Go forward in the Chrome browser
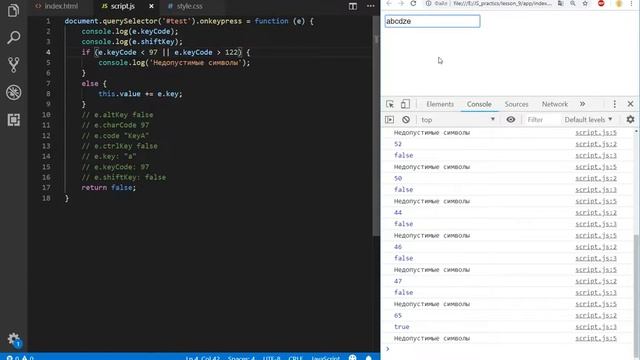This screenshot has width=640, height=360. coord(401,3)
